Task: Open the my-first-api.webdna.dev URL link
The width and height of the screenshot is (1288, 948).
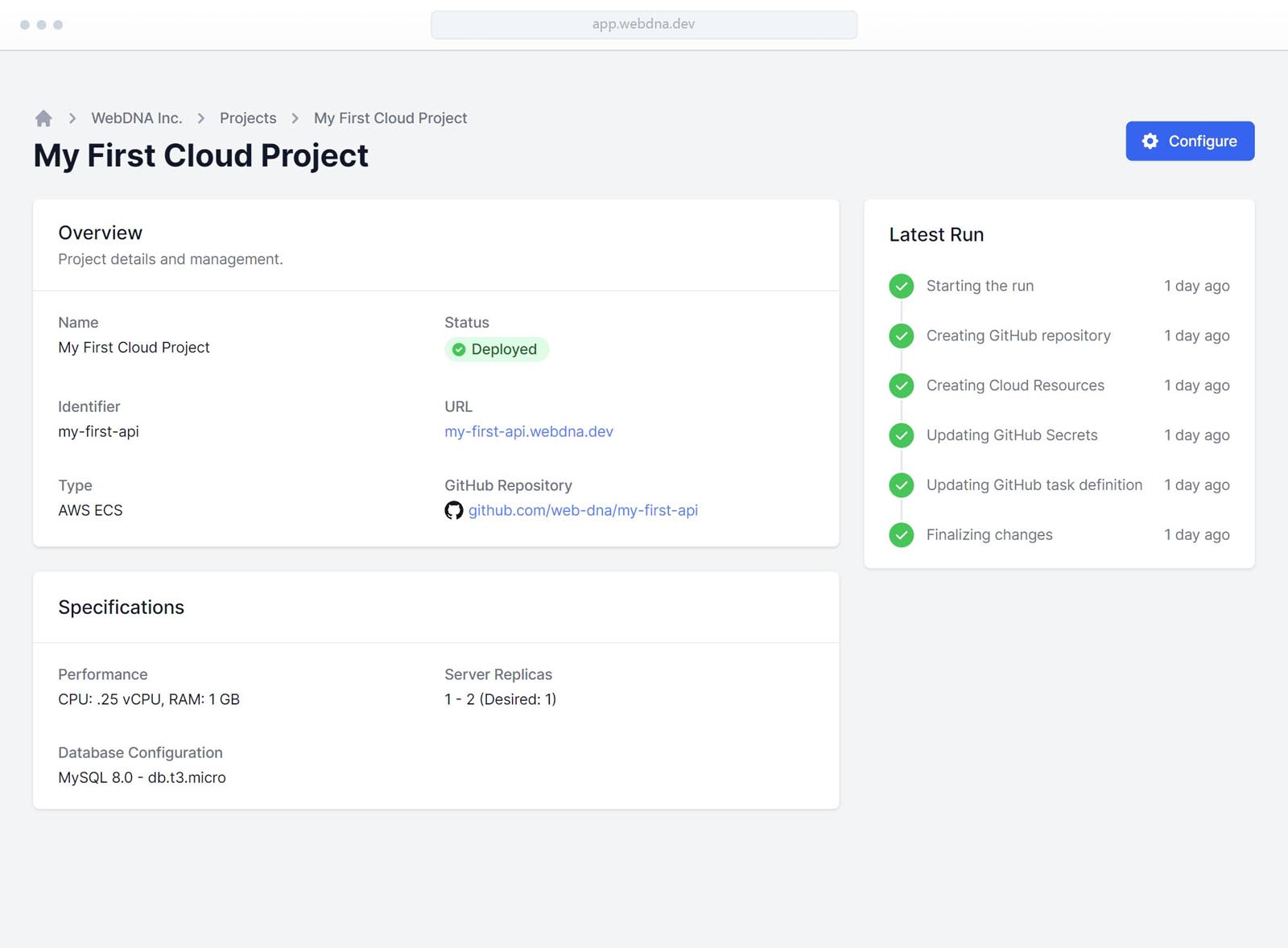Action: (x=529, y=431)
